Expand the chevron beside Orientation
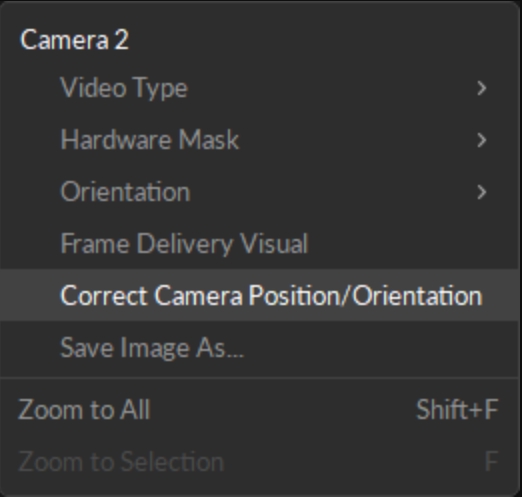The image size is (522, 497). tap(482, 192)
